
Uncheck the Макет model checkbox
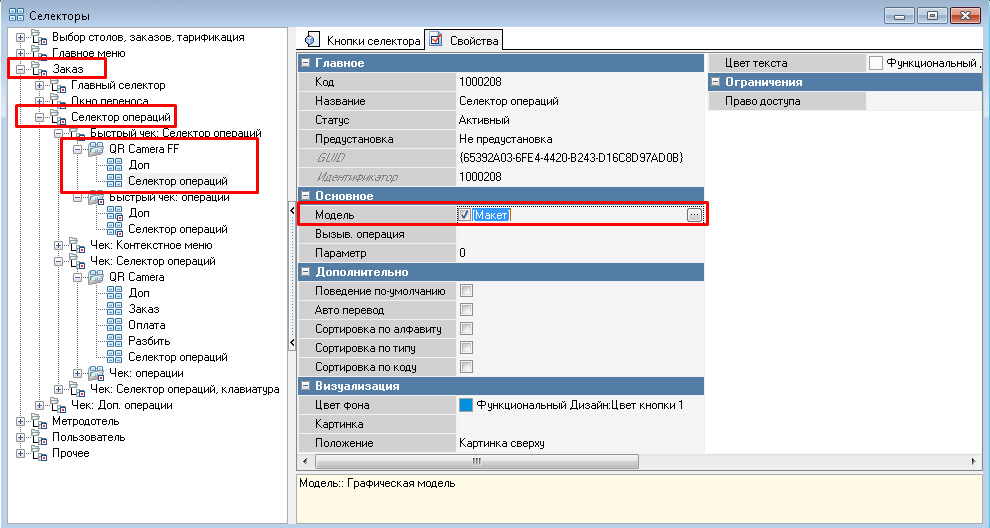[465, 215]
